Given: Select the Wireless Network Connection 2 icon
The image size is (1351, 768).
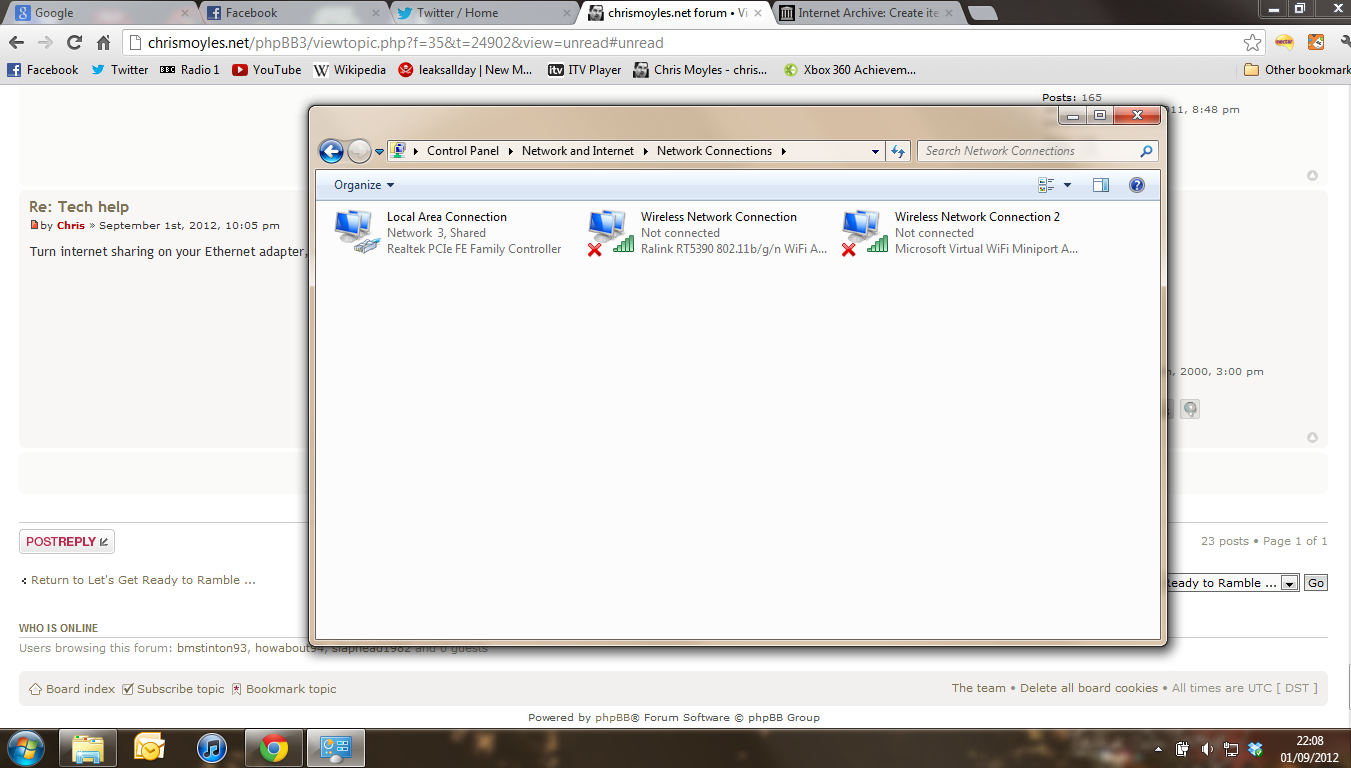Looking at the screenshot, I should [864, 232].
